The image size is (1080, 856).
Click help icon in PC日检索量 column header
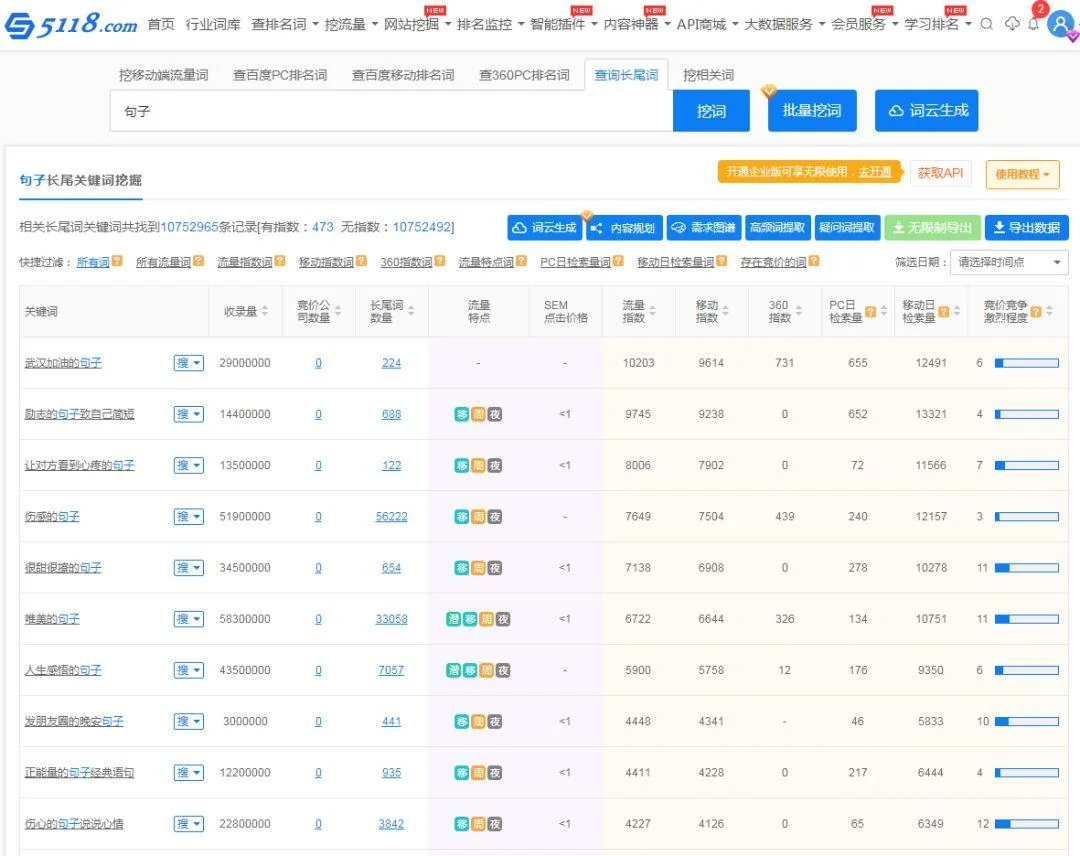point(870,311)
